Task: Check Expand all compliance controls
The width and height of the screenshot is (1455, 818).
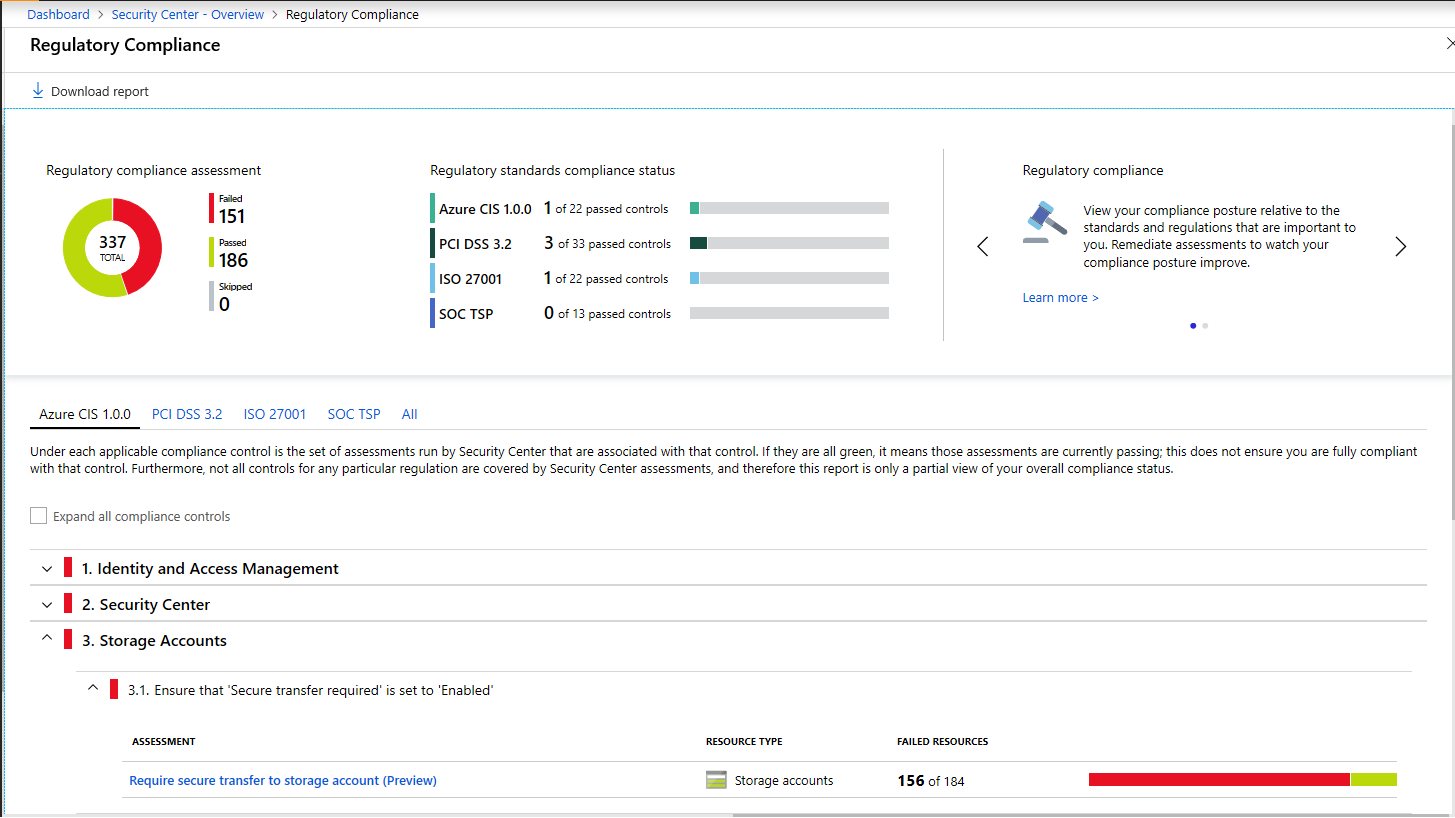Action: [x=39, y=516]
